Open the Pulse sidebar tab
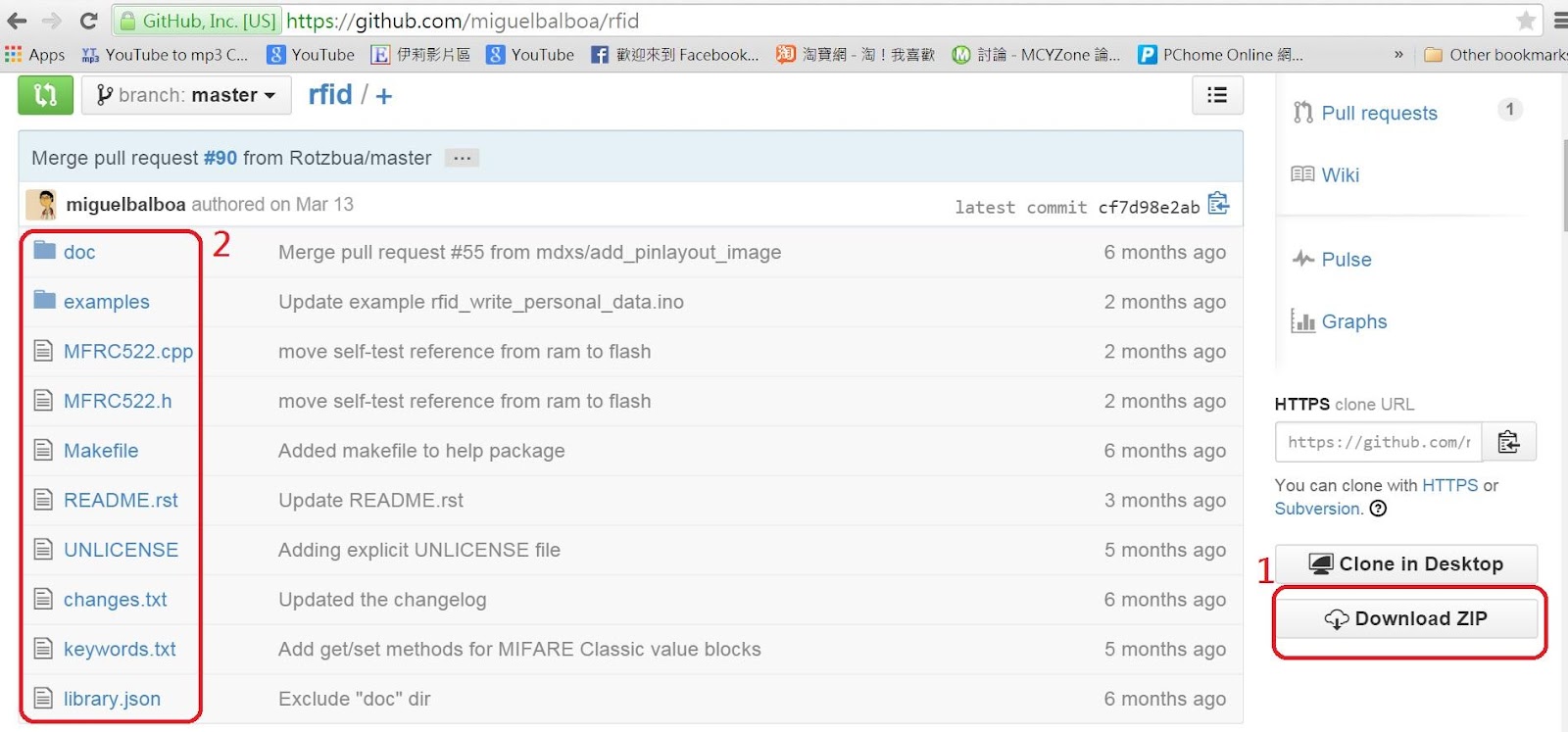The image size is (1568, 732). click(x=1332, y=260)
